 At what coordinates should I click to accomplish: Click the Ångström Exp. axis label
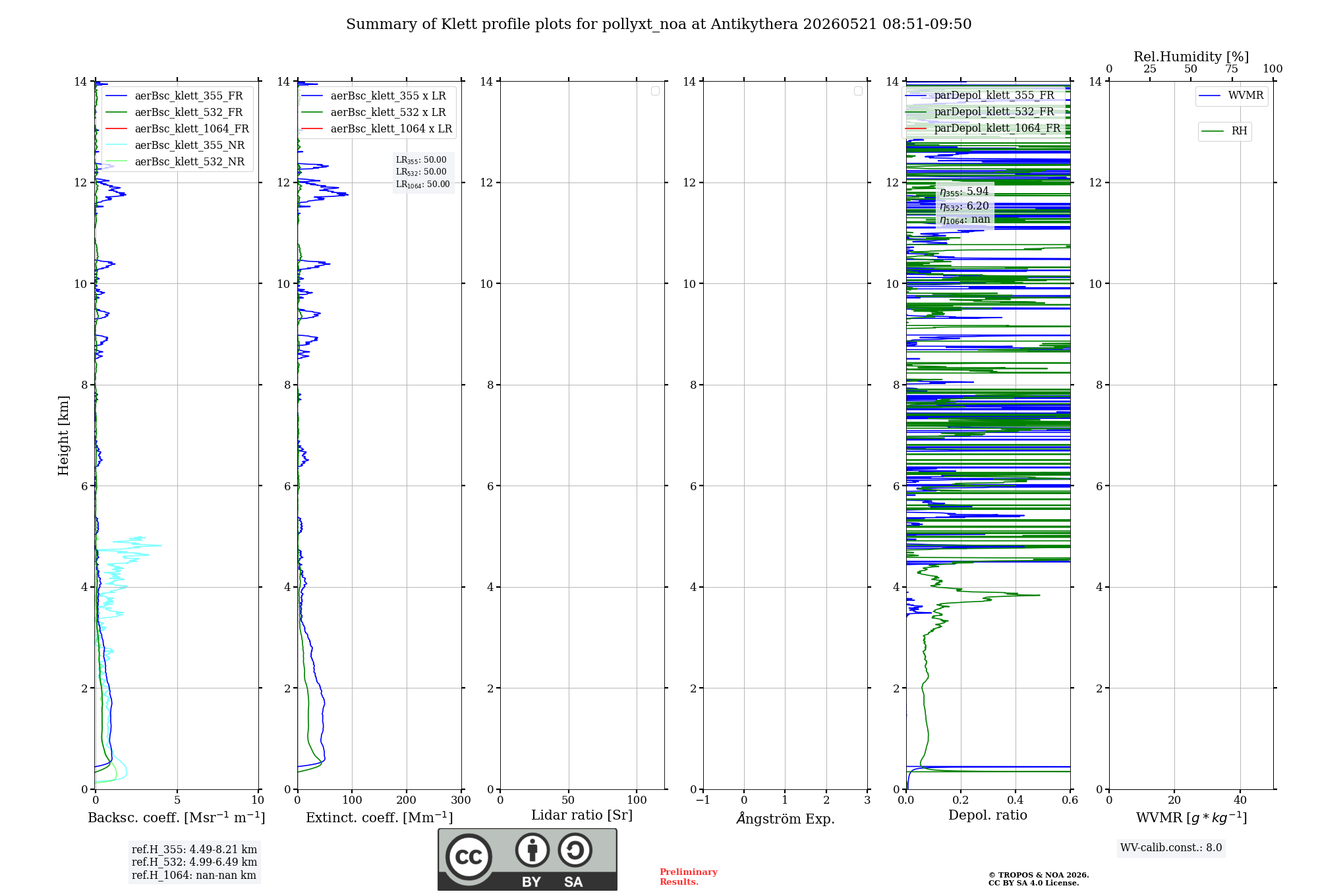point(786,818)
